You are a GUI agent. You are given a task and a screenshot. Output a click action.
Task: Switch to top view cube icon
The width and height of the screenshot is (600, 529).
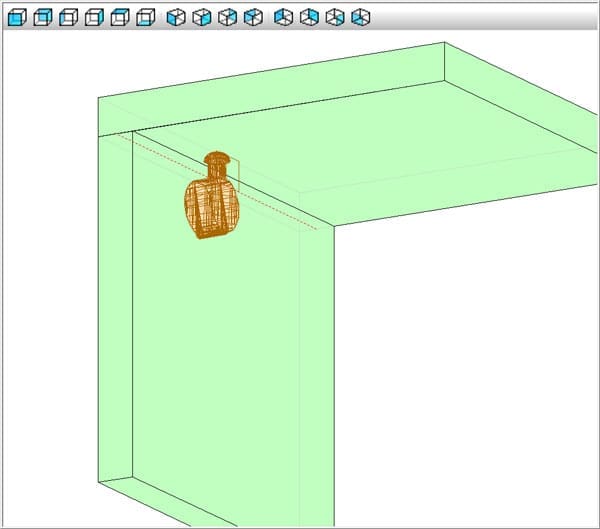click(120, 17)
